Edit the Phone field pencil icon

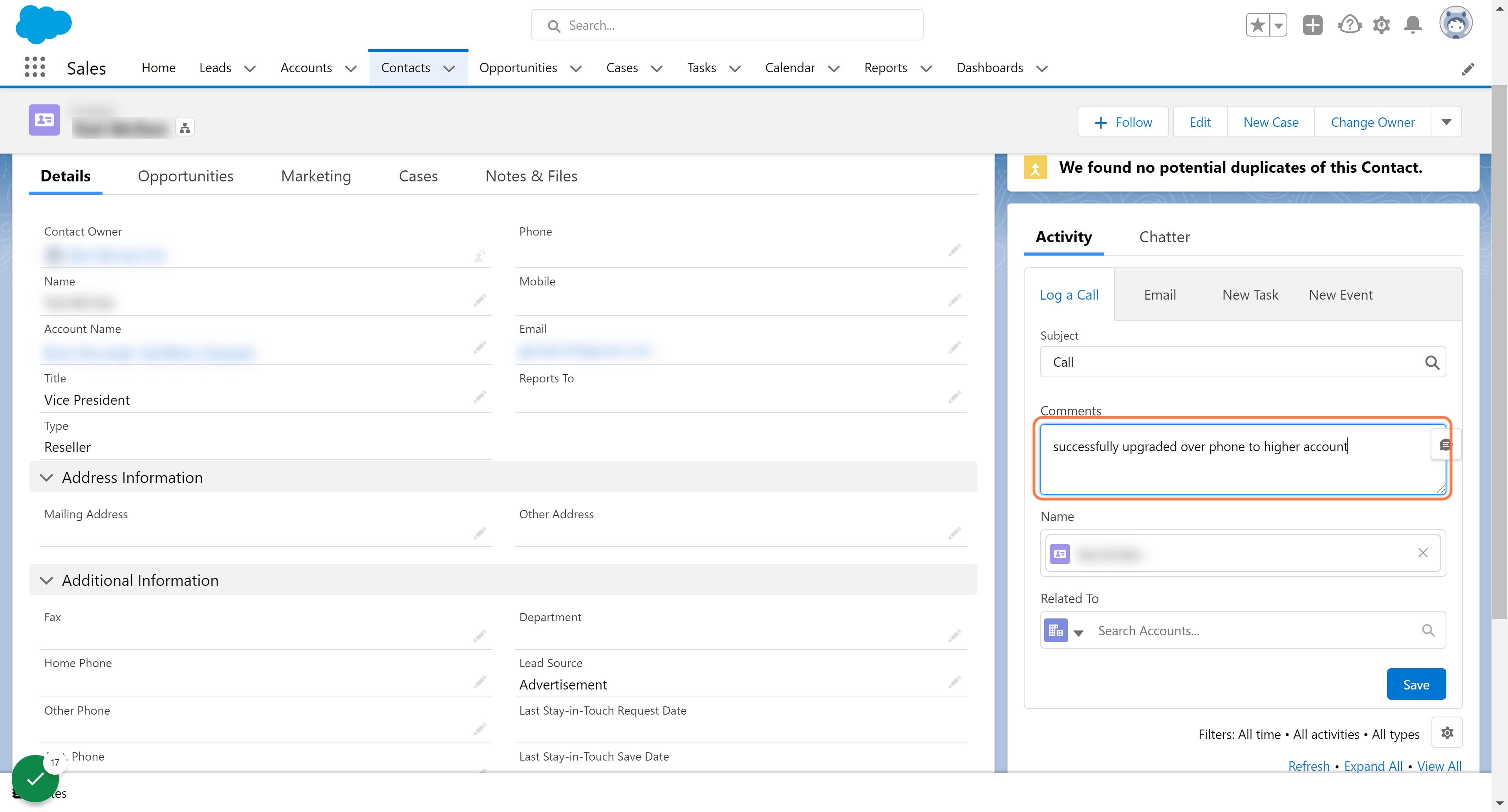955,251
